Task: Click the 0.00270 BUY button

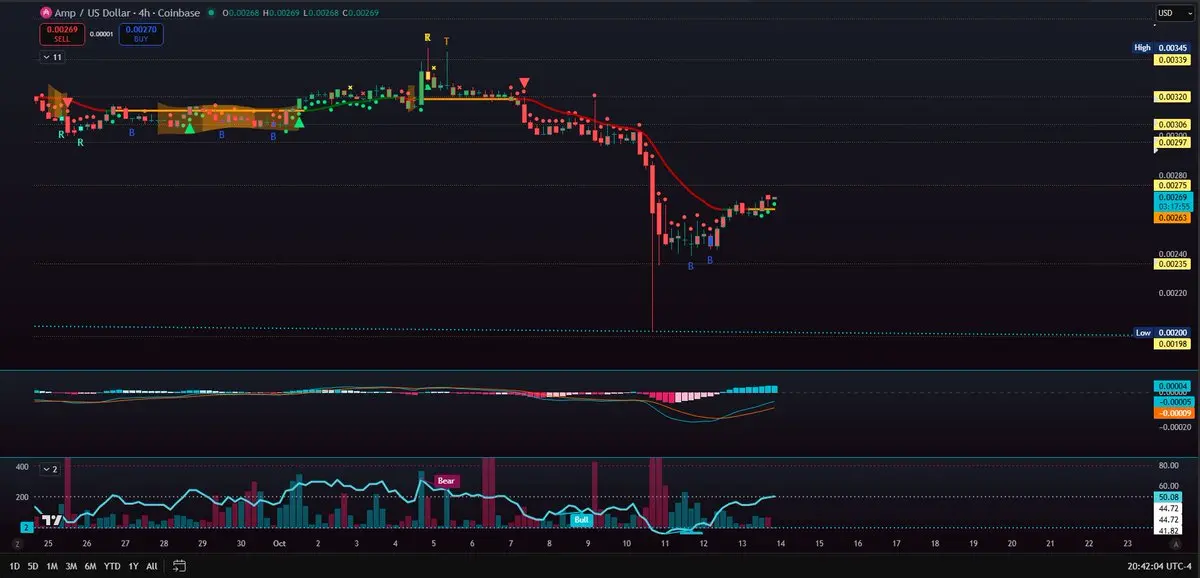Action: (x=142, y=34)
